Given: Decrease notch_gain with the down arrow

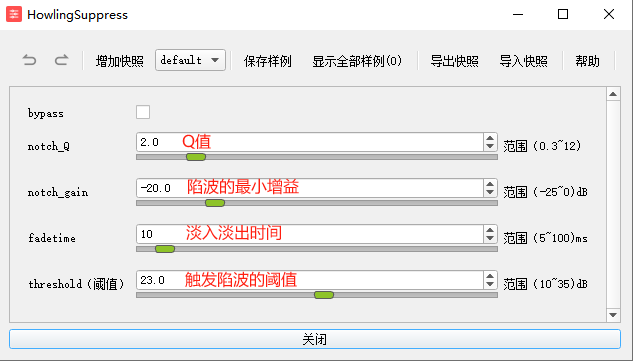Looking at the screenshot, I should tap(490, 192).
